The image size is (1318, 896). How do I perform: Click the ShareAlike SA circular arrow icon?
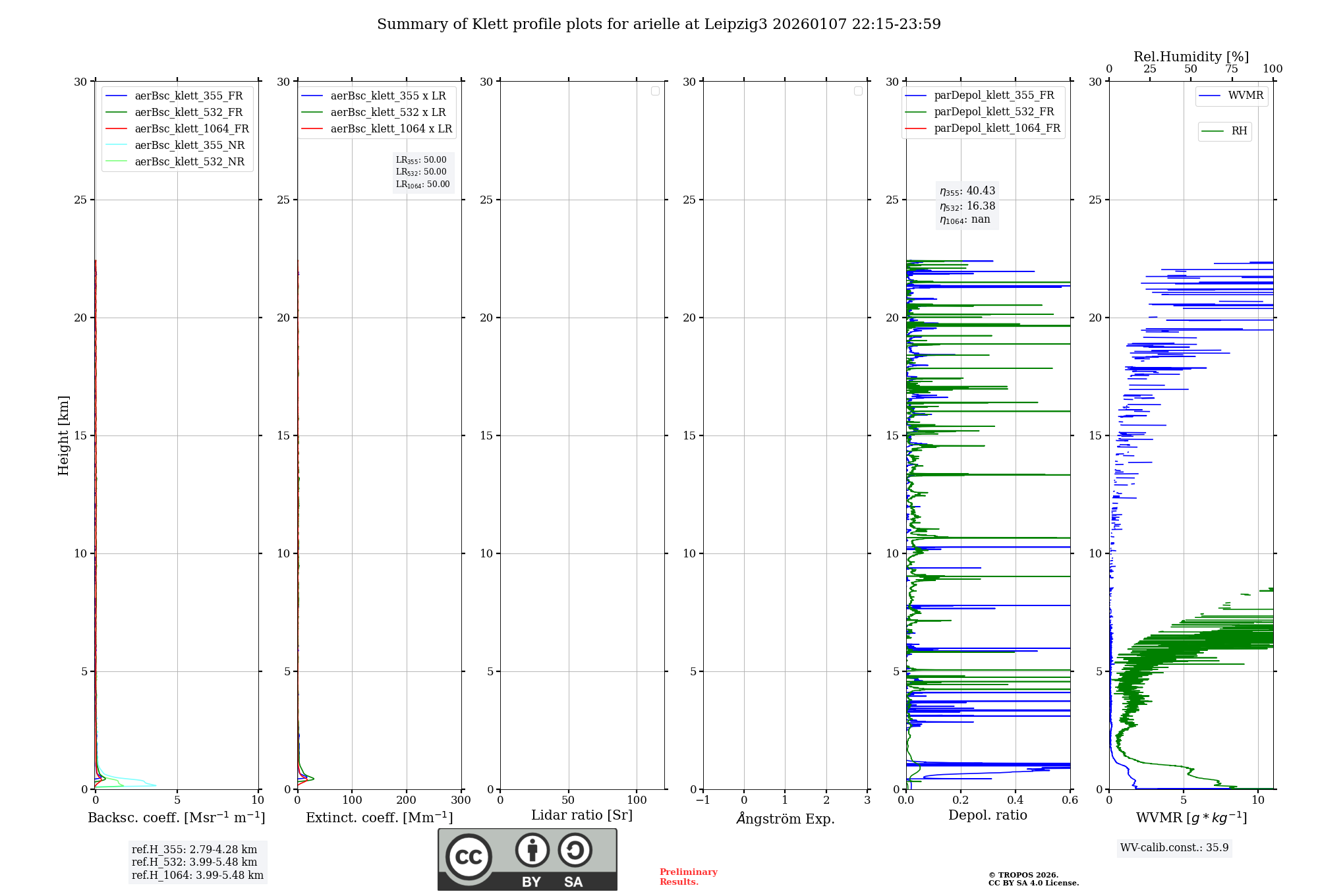coord(575,850)
